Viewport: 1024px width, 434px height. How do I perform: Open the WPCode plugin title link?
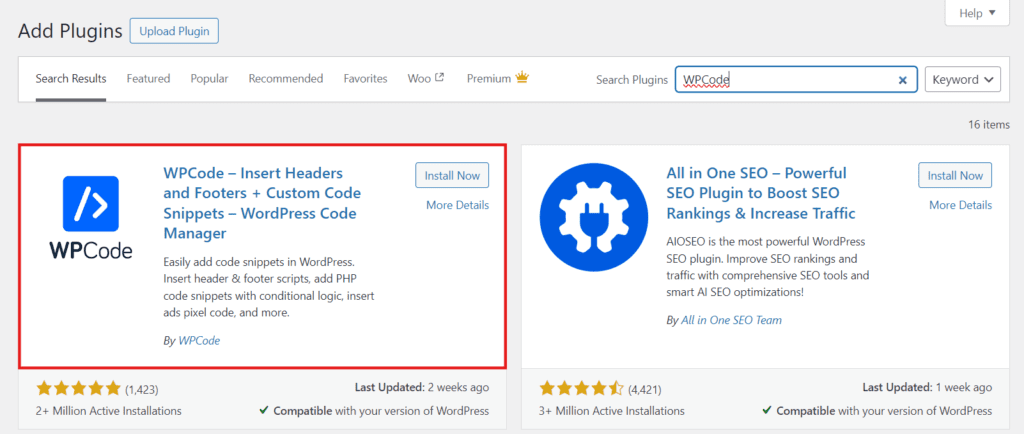pyautogui.click(x=262, y=203)
